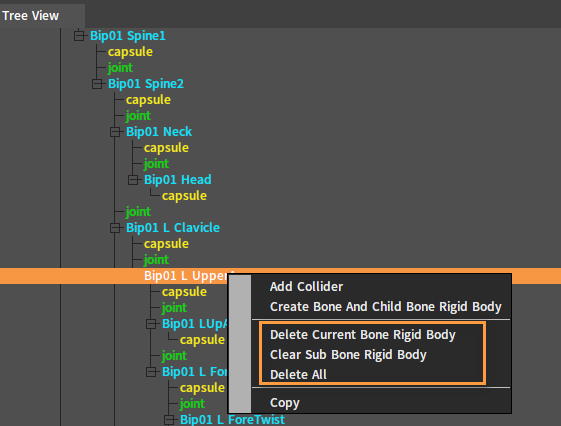This screenshot has height=426, width=561.
Task: Select capsule under Bip01 Spine1
Action: click(130, 52)
